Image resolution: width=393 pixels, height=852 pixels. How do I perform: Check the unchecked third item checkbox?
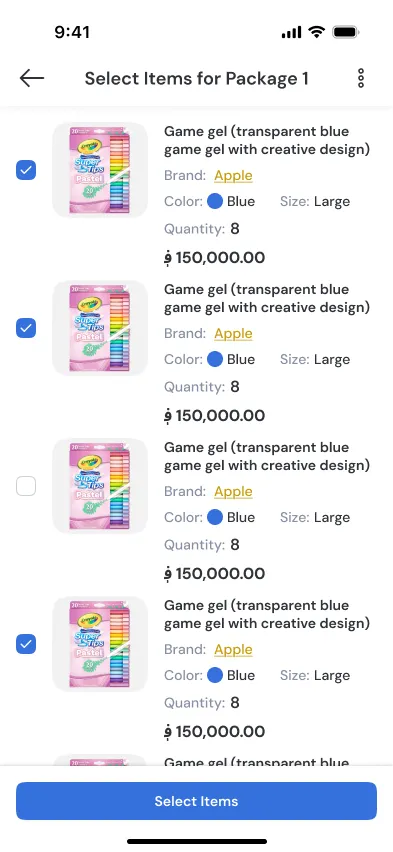(26, 486)
